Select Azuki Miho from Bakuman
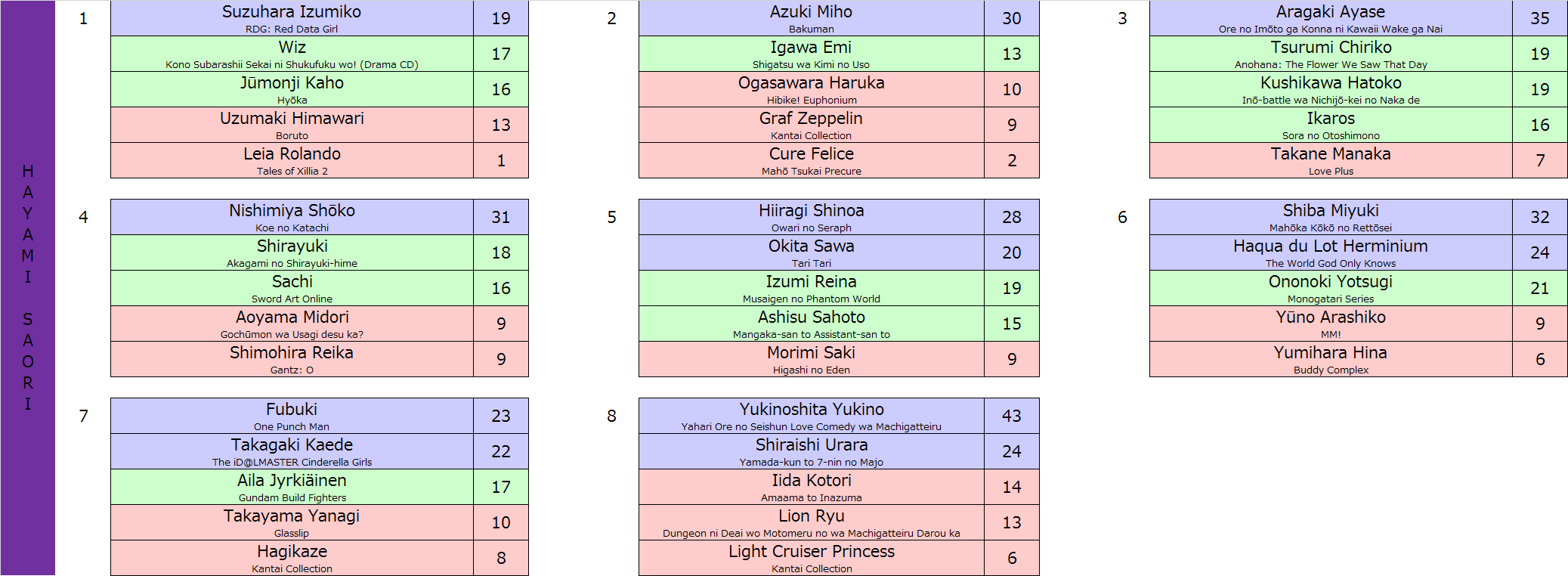 point(811,18)
